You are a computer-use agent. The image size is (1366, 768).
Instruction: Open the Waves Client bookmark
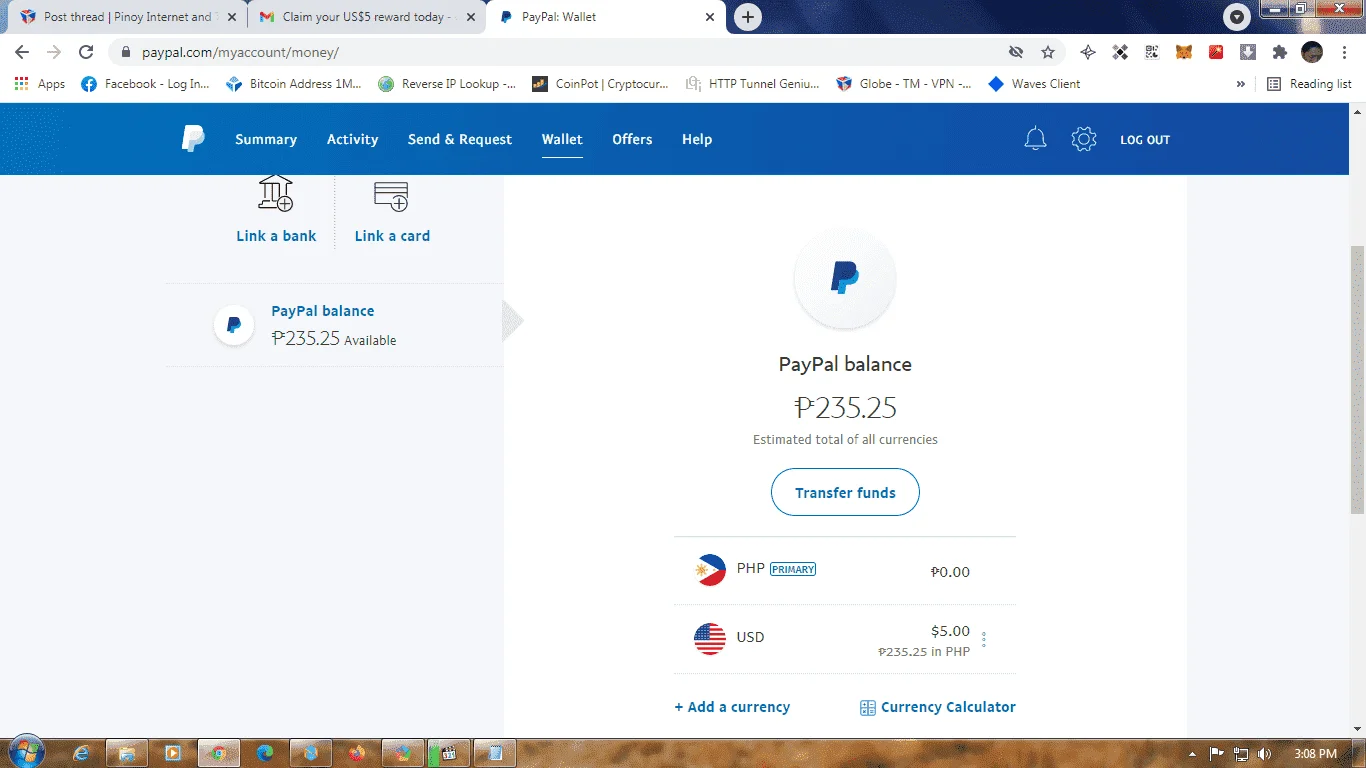(1034, 84)
